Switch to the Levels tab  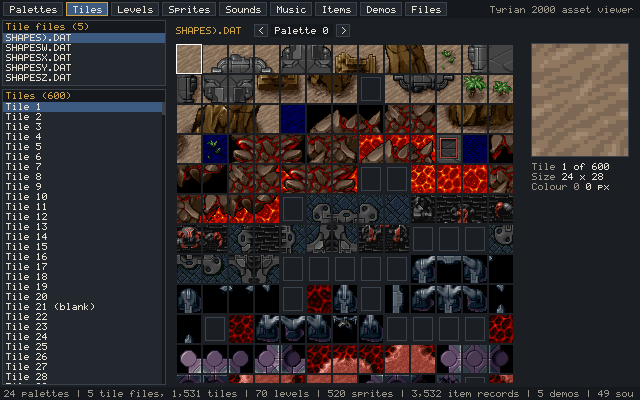(x=135, y=9)
